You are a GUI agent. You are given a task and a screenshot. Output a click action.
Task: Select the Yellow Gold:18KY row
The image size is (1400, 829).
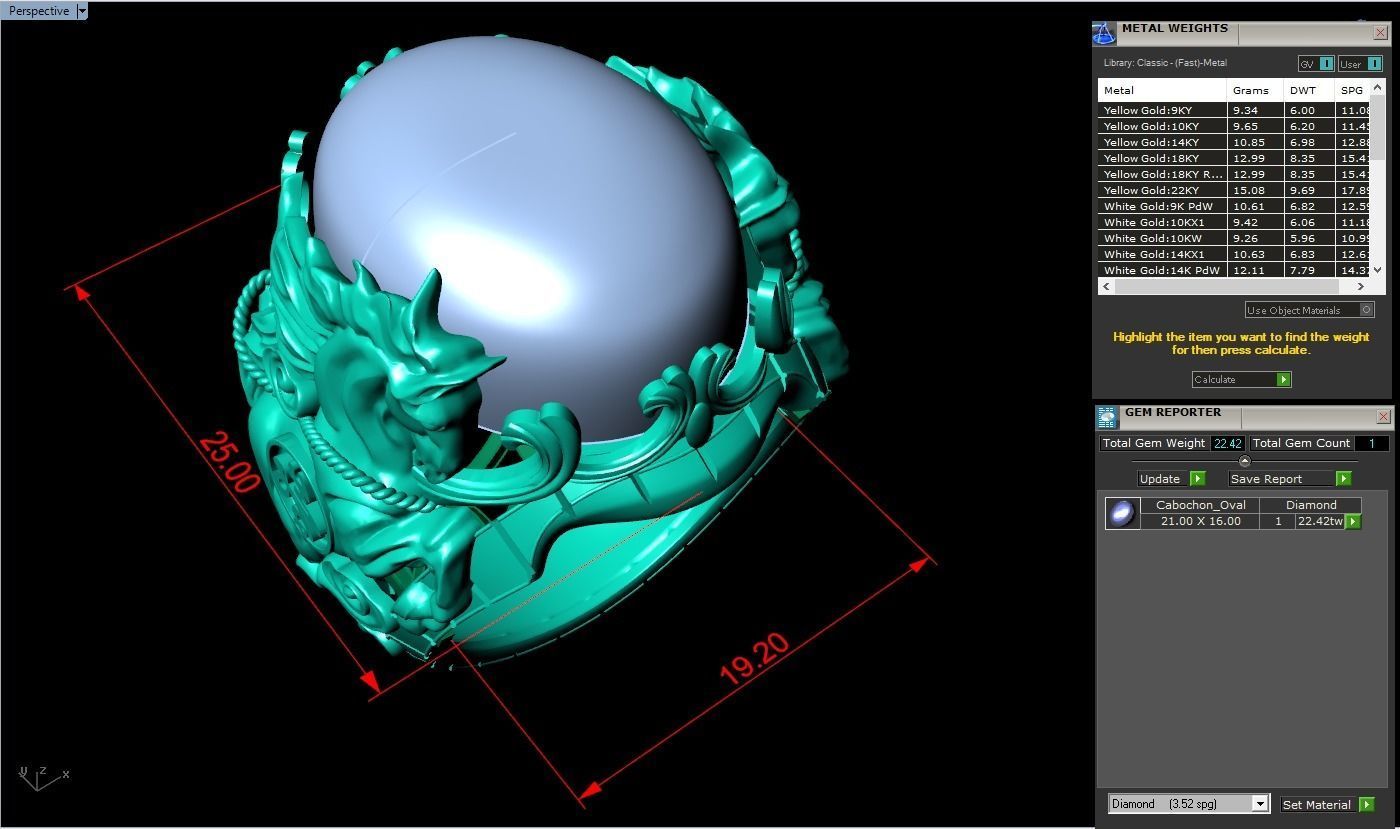tap(1233, 158)
